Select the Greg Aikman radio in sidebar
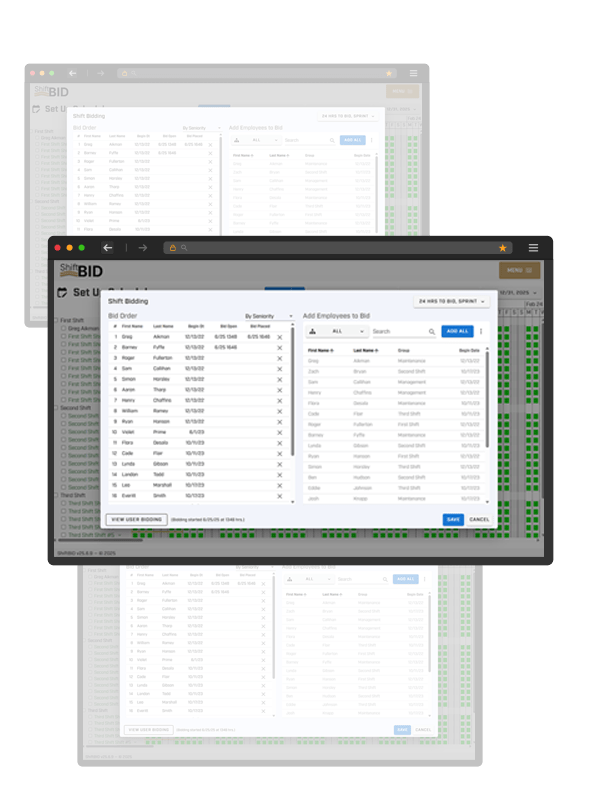 (x=64, y=329)
